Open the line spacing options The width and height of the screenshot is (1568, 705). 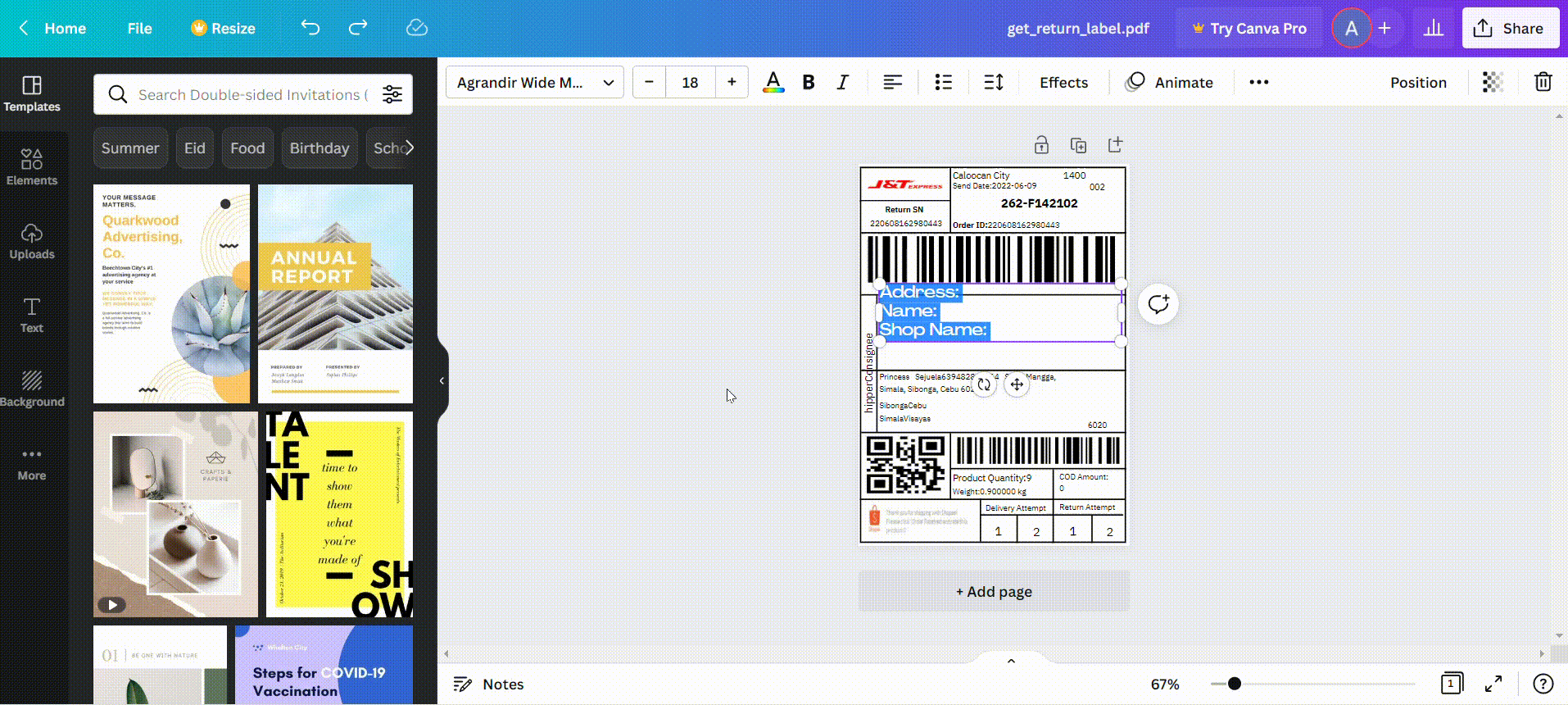point(994,82)
